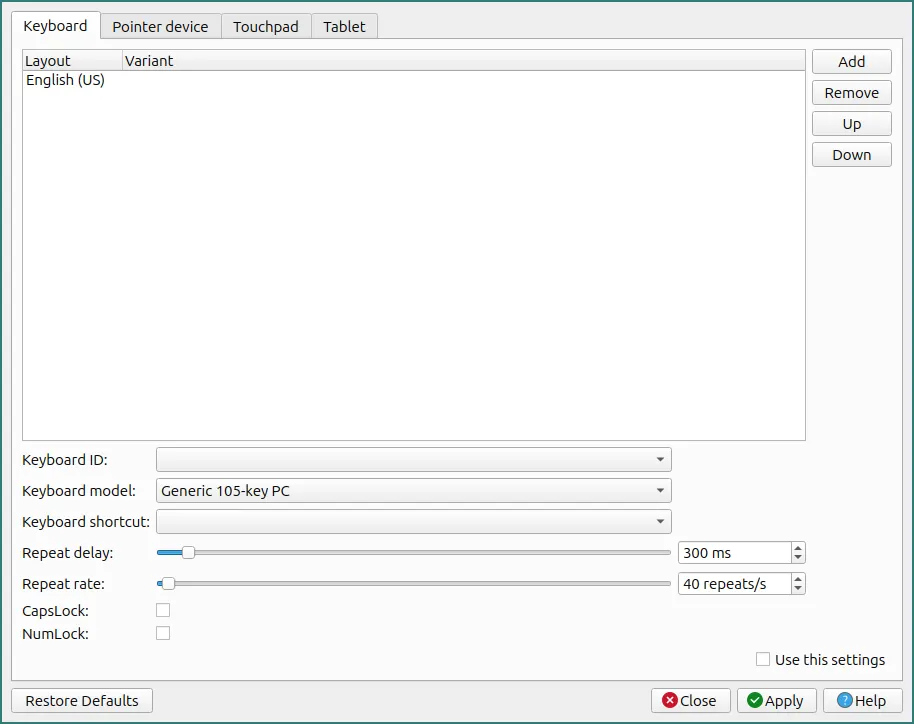Decrease repeat delay with down arrow
Image resolution: width=914 pixels, height=724 pixels.
point(798,558)
